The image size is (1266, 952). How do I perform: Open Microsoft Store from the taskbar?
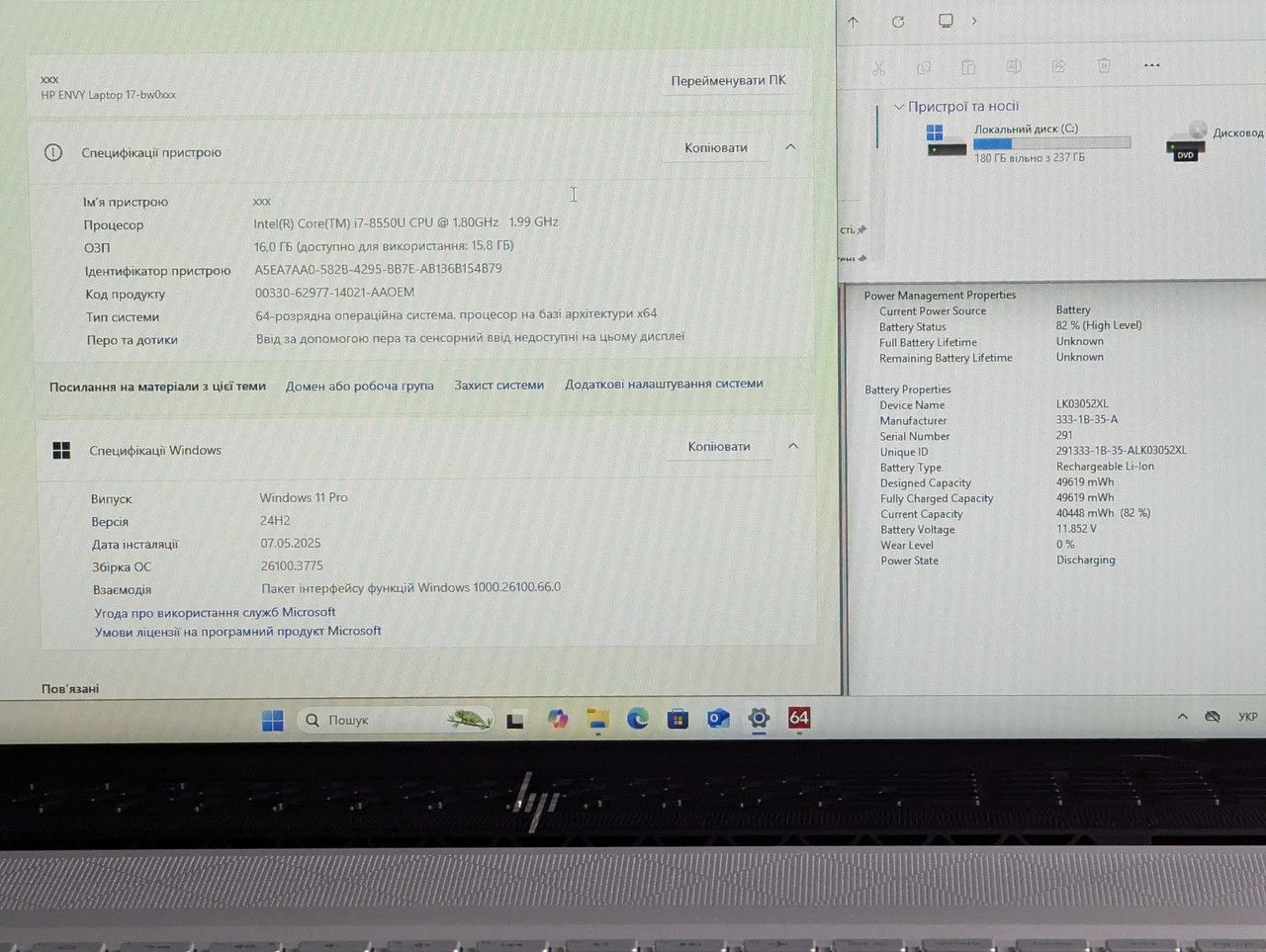point(678,719)
